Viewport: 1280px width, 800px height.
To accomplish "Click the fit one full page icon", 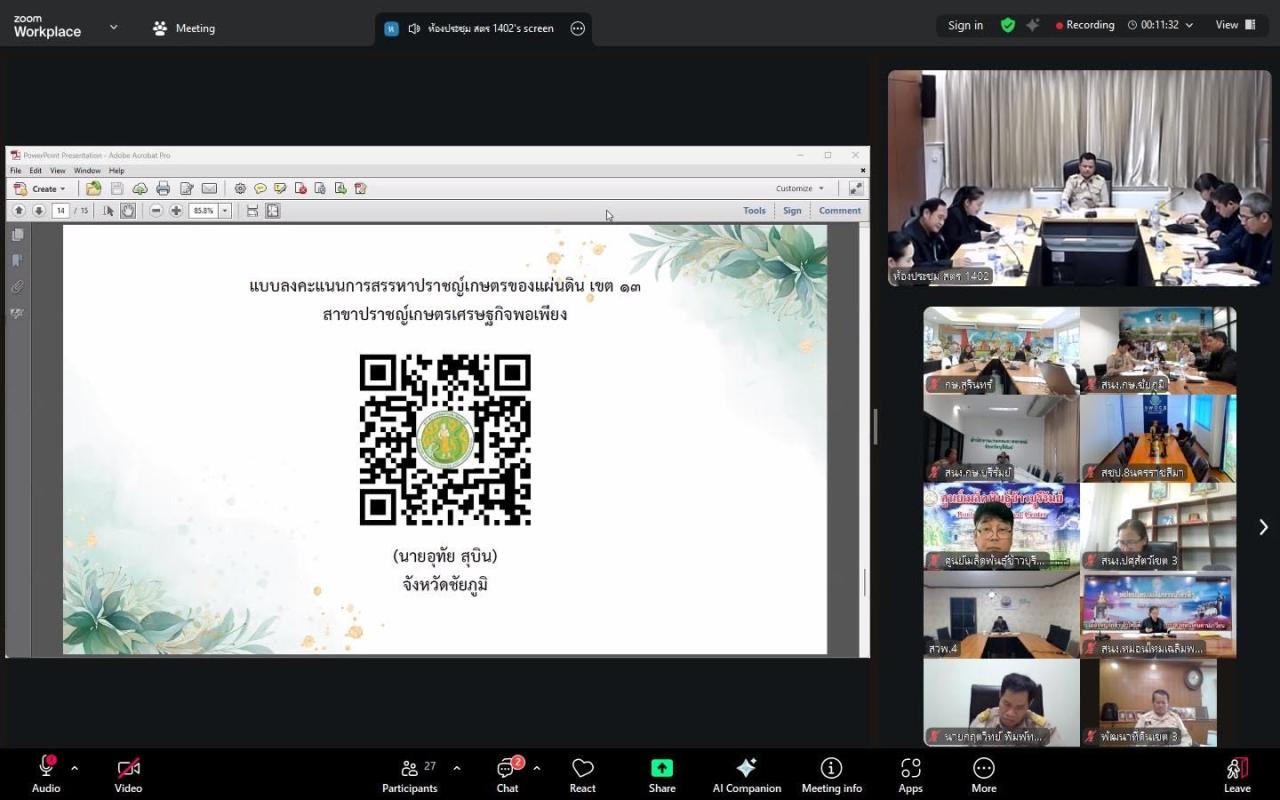I will click(272, 211).
